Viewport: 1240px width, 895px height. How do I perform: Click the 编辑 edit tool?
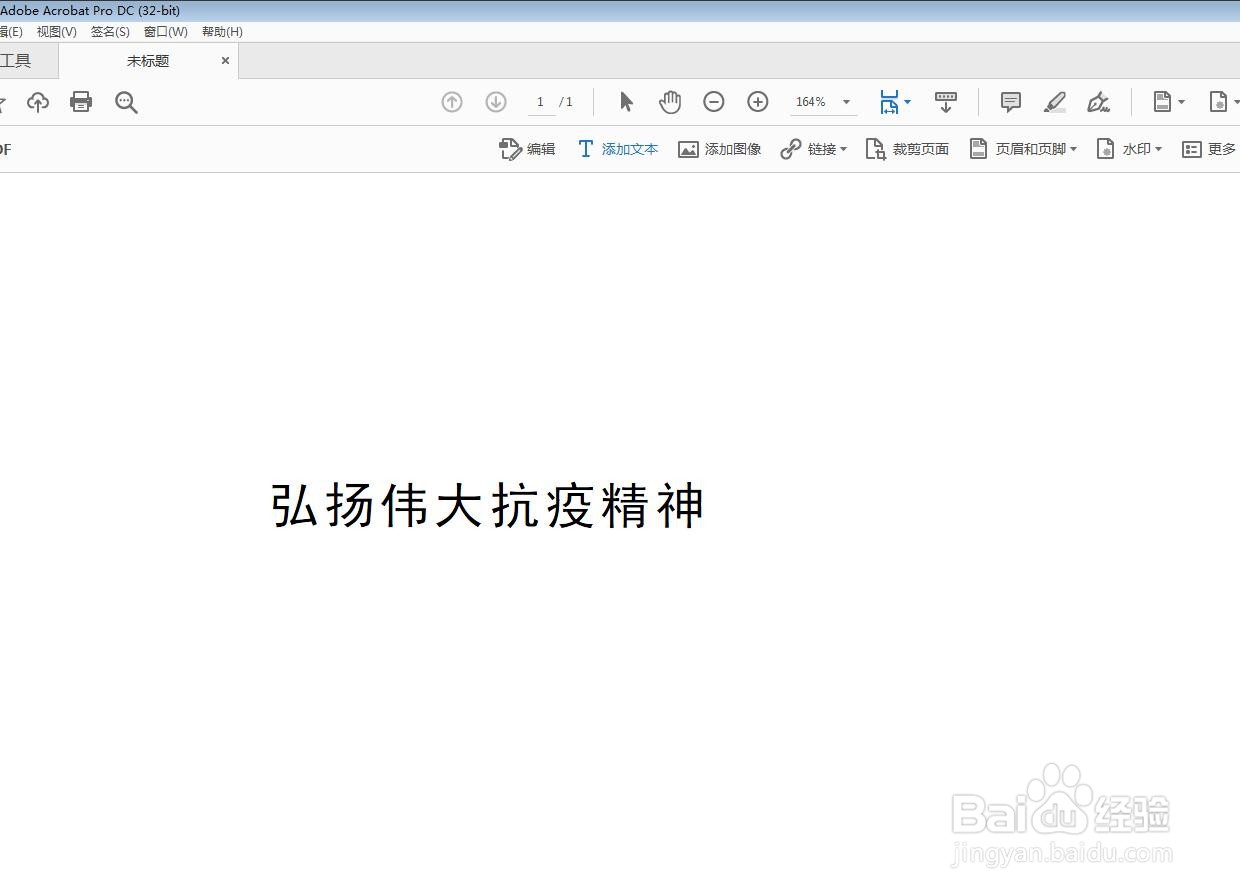coord(527,149)
